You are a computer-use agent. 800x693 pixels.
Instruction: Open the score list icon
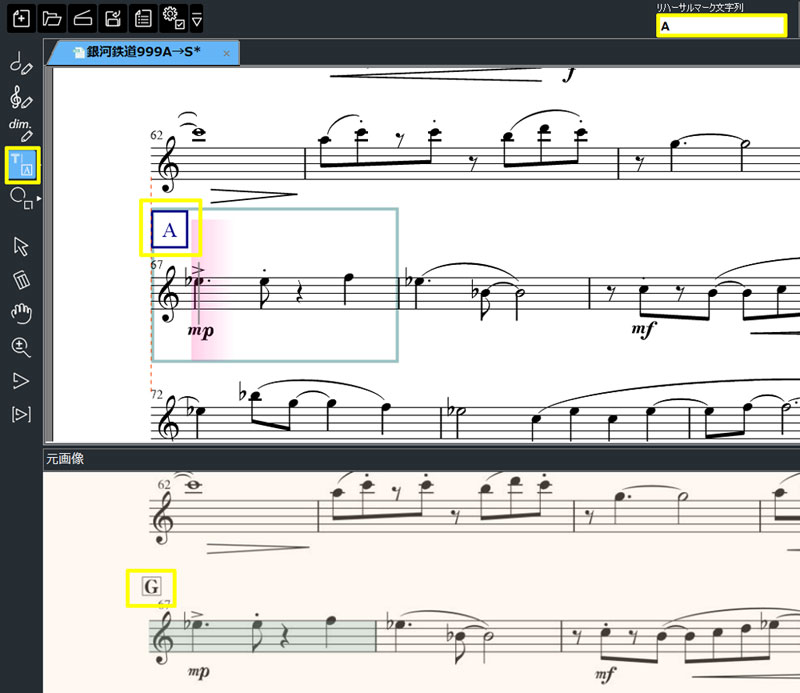tap(143, 19)
